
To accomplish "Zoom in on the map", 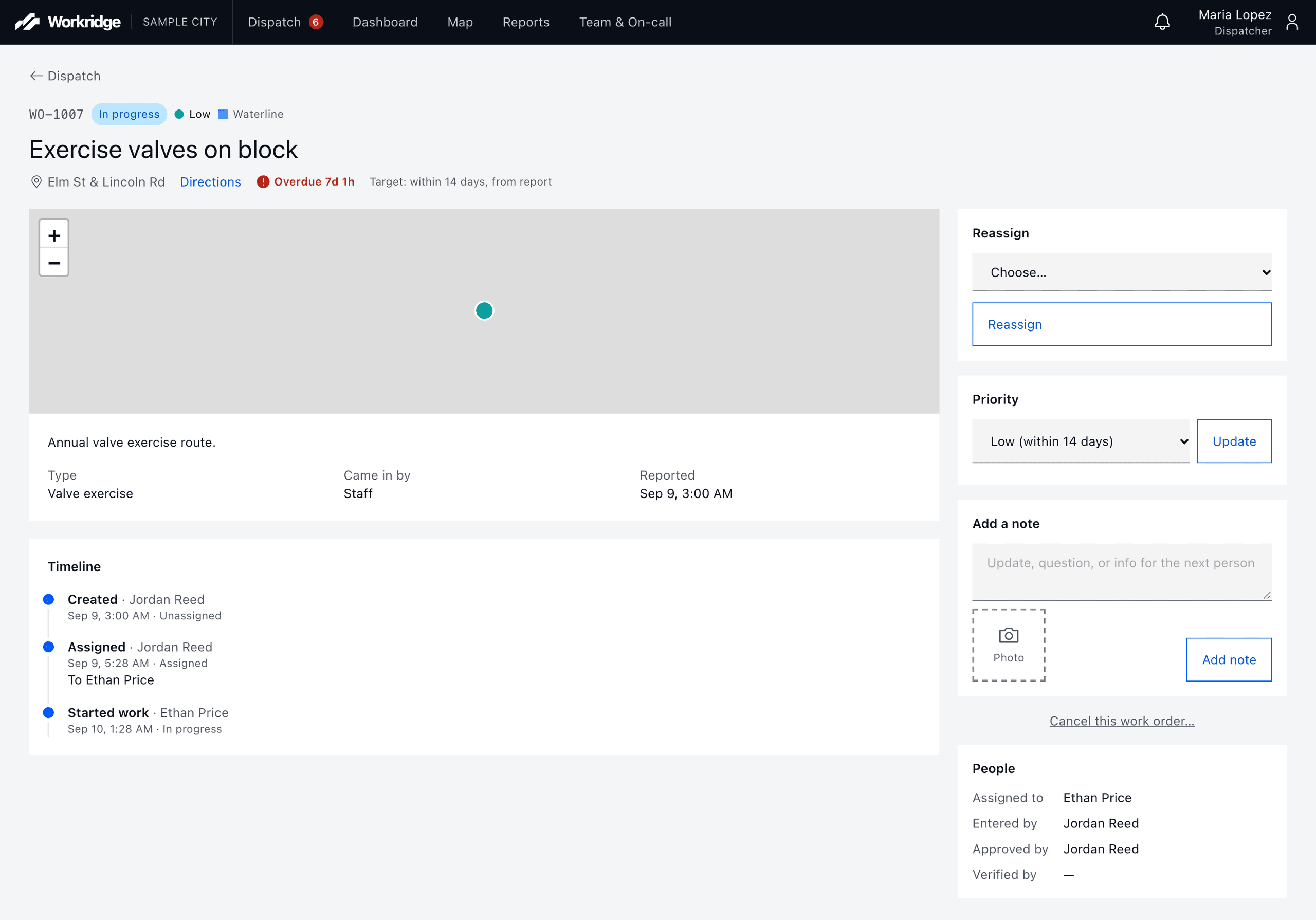I will point(54,235).
